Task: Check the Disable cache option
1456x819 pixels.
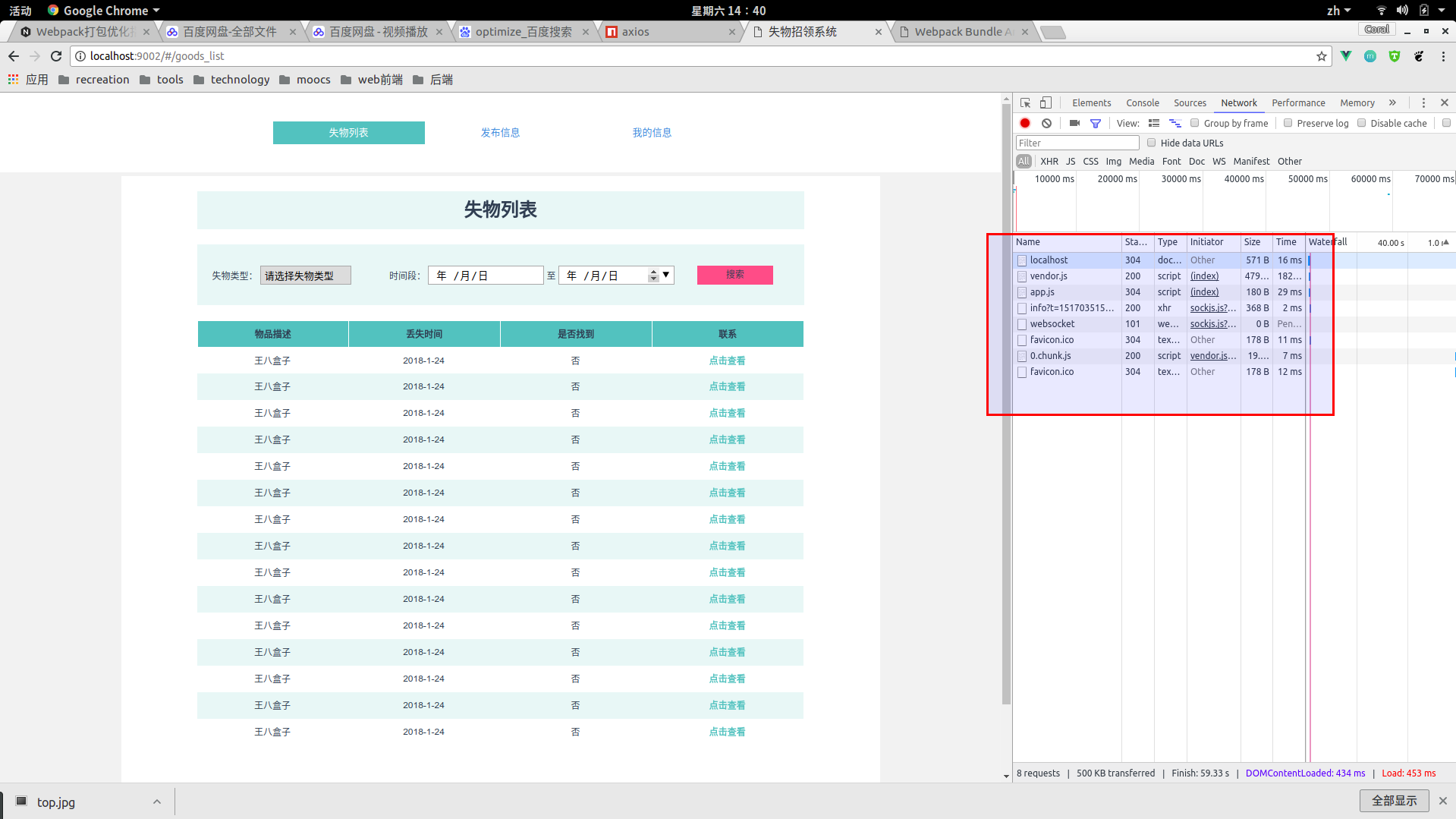Action: pos(1361,123)
